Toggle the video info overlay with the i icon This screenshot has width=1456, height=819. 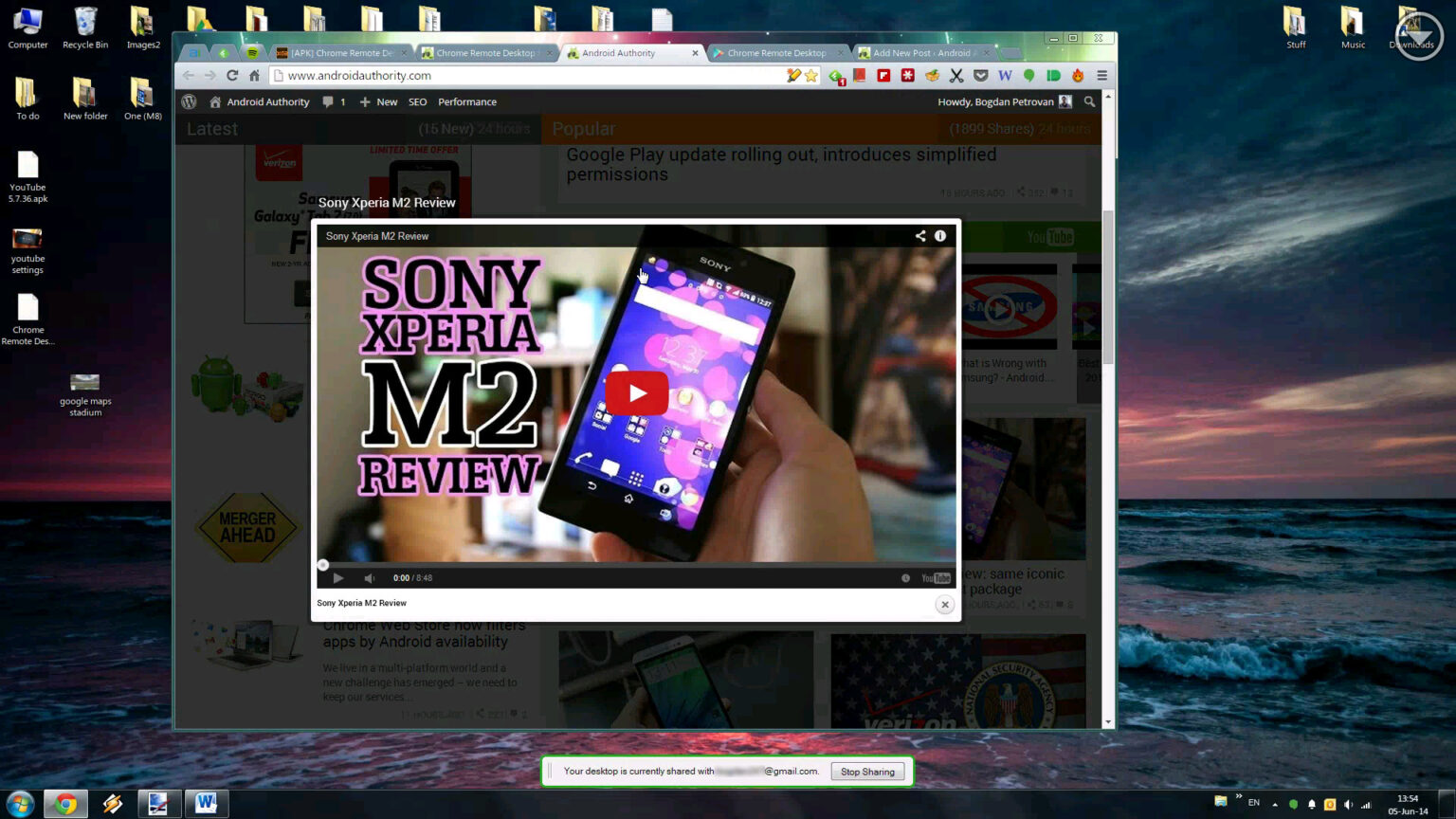939,236
